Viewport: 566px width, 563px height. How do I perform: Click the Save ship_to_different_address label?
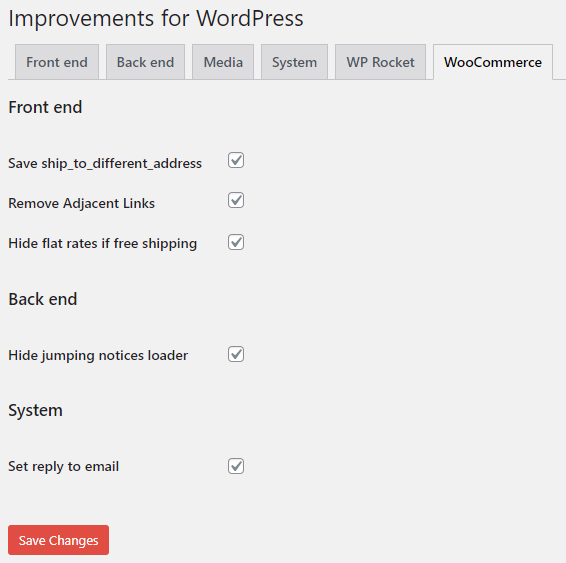[105, 163]
